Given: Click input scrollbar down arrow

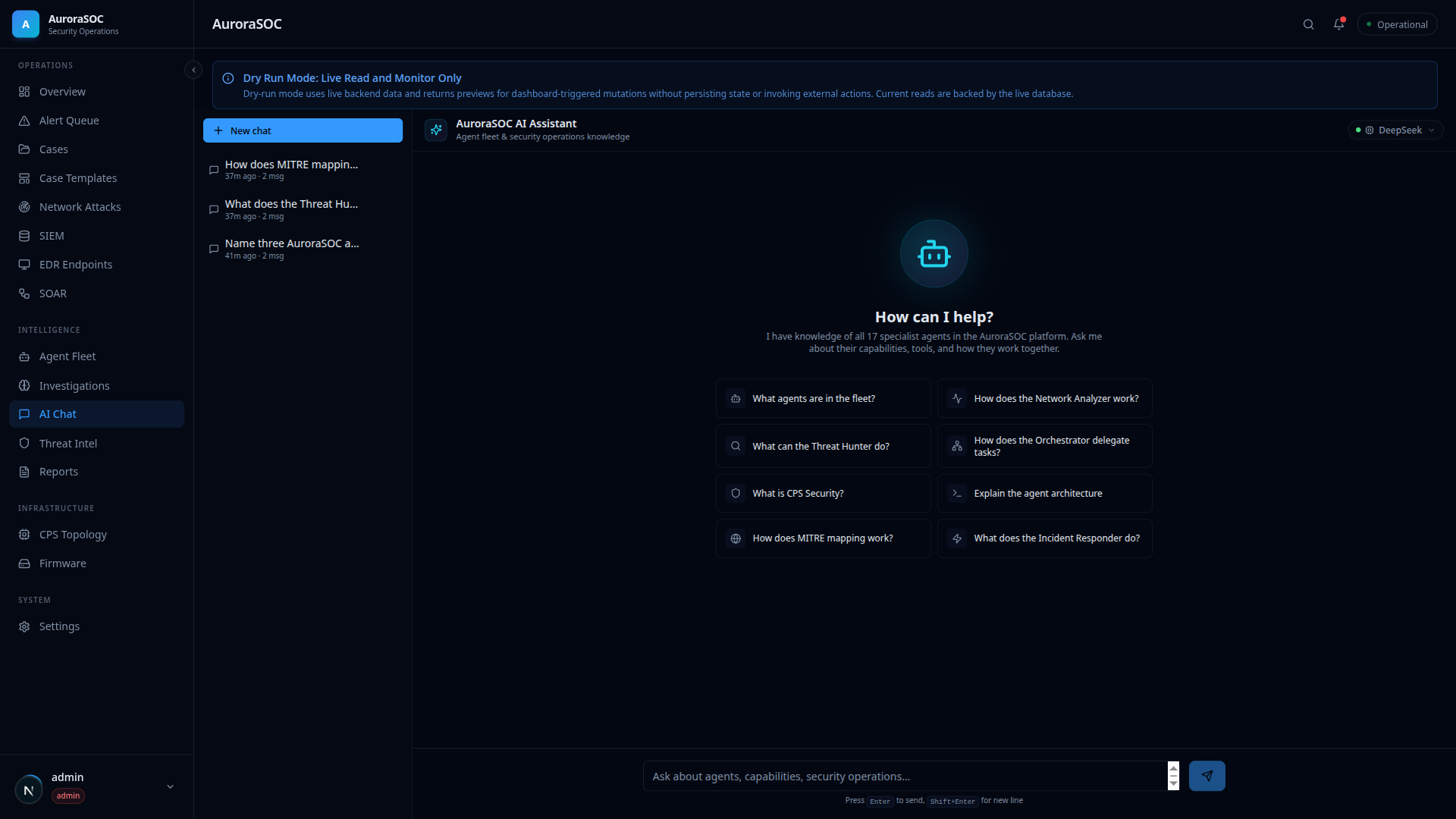Looking at the screenshot, I should 1173,783.
